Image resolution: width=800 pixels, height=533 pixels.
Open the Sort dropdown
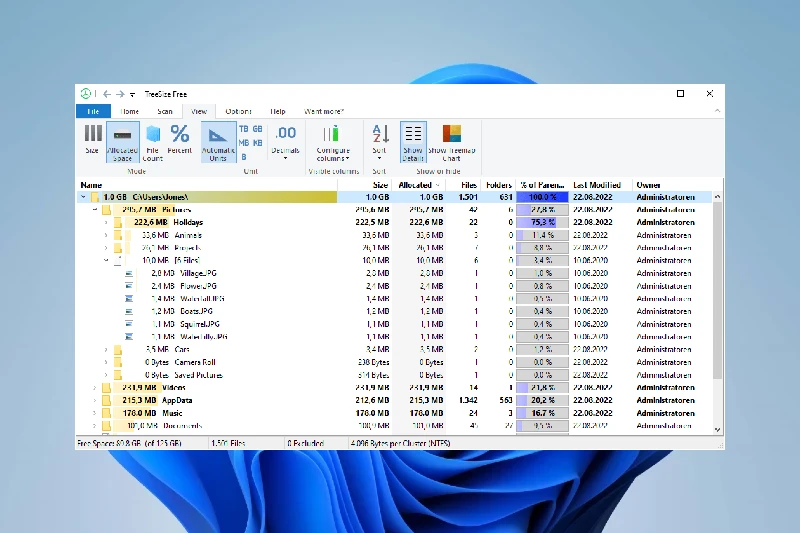click(x=380, y=142)
